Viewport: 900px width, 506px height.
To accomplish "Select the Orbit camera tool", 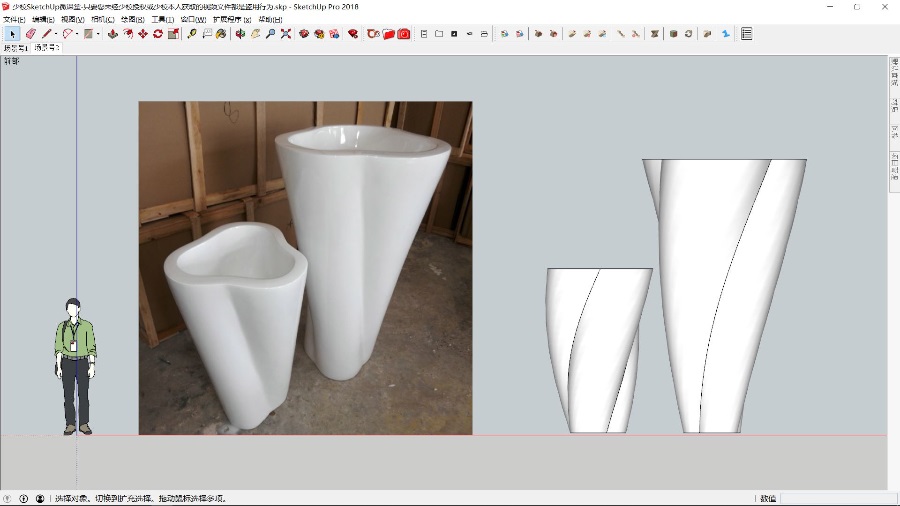I will [240, 34].
